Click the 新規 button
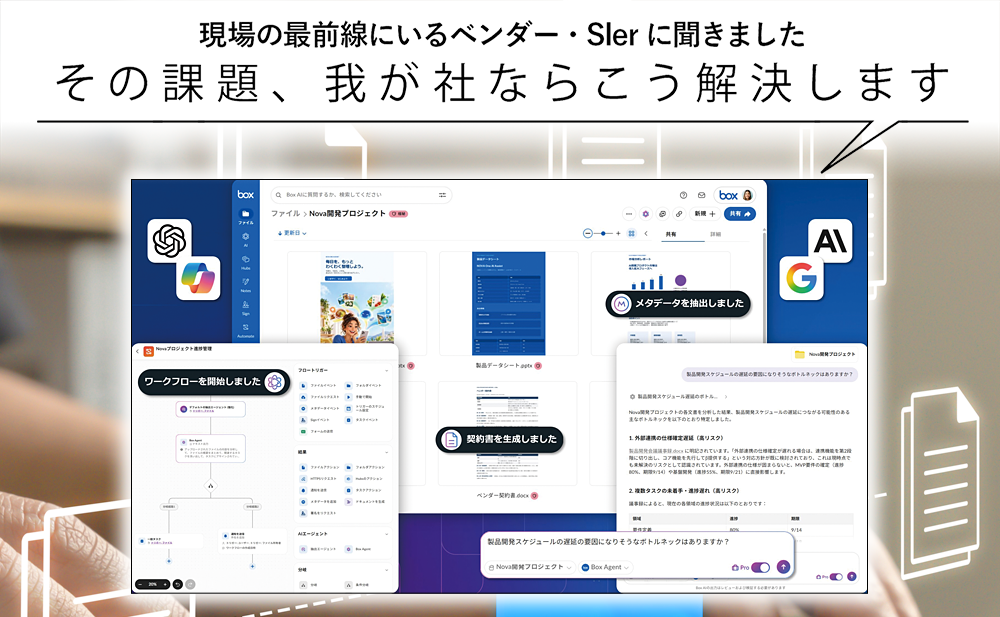Image resolution: width=1000 pixels, height=617 pixels. (x=705, y=214)
